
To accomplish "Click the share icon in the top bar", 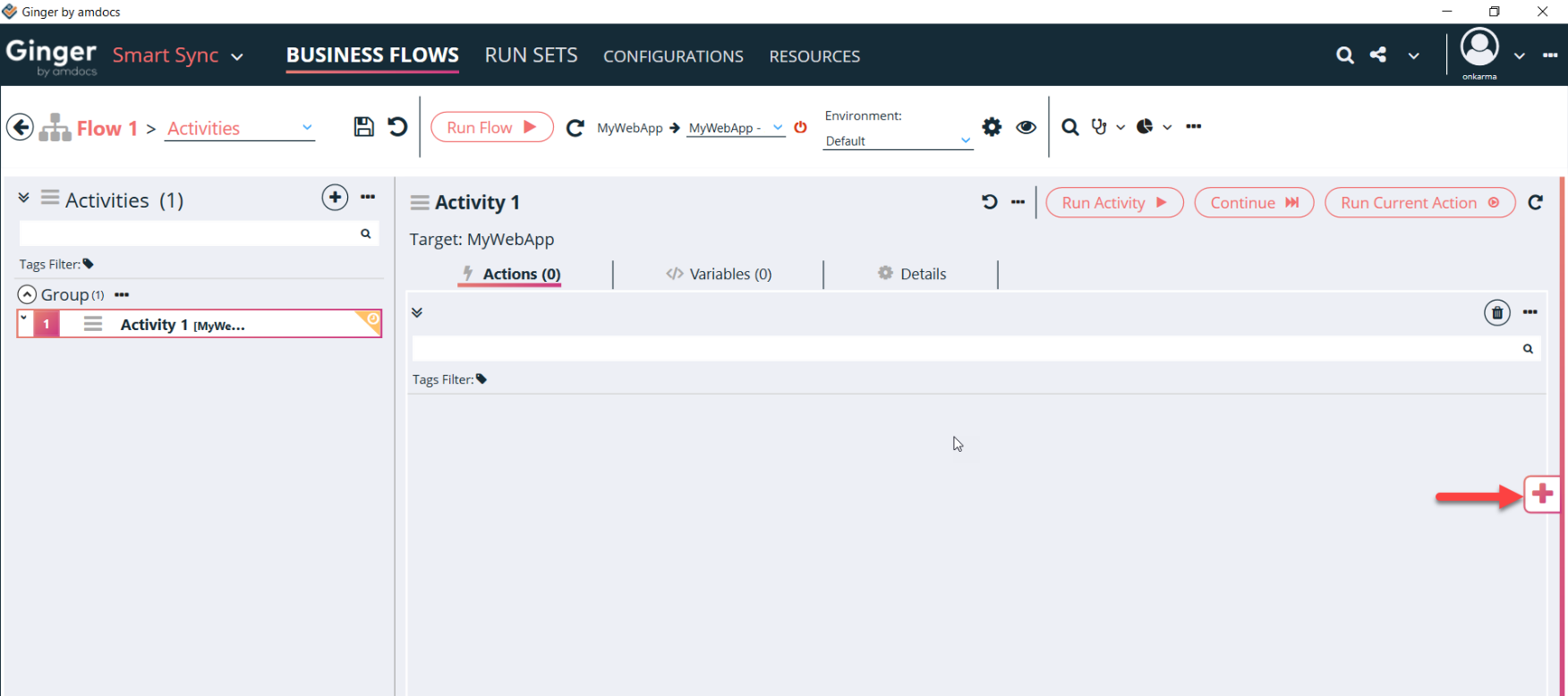I will click(x=1378, y=55).
